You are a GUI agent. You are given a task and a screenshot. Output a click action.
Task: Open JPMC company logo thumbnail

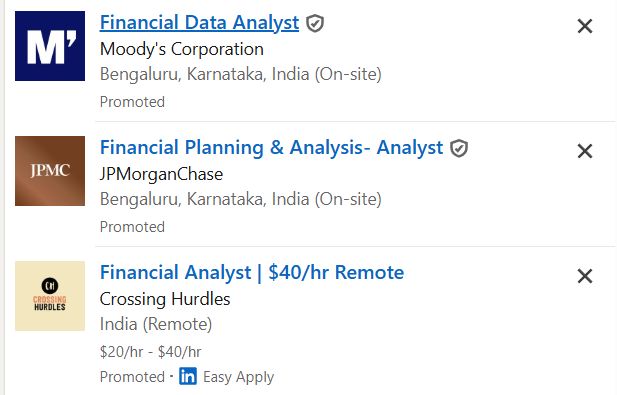(x=50, y=171)
